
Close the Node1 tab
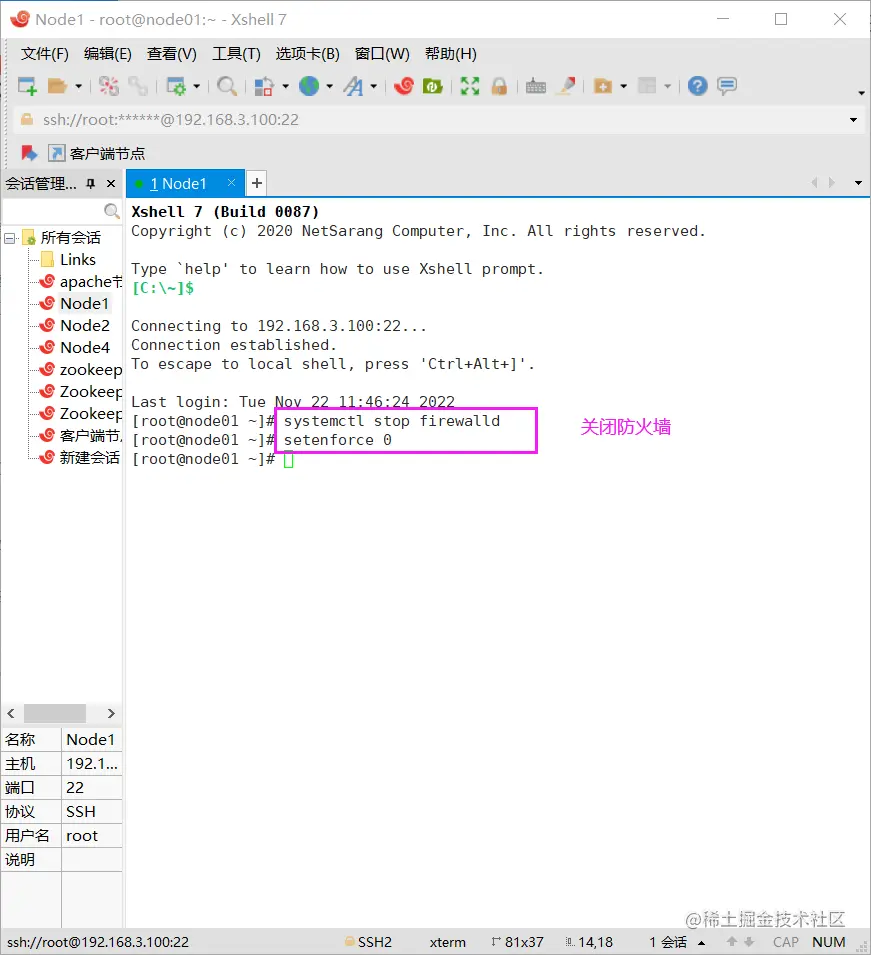pos(231,183)
